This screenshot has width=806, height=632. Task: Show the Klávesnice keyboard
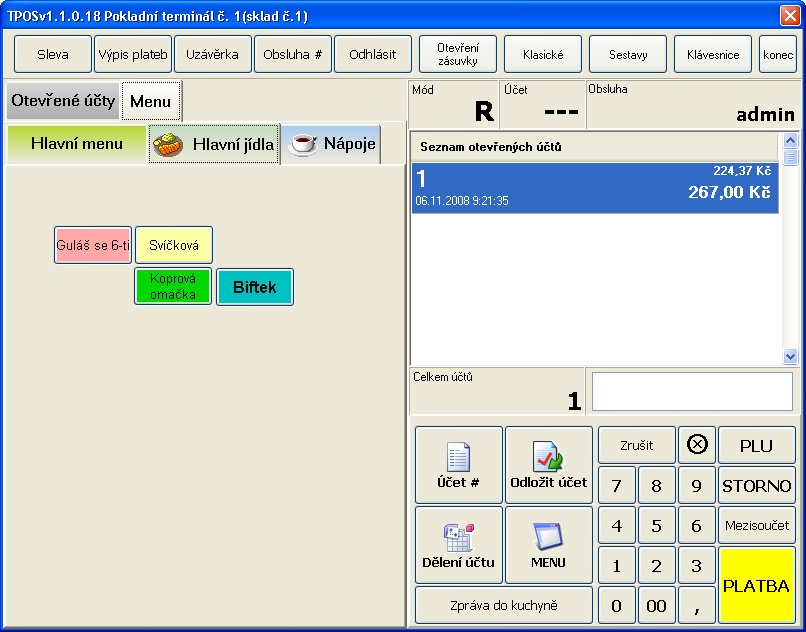(x=713, y=55)
